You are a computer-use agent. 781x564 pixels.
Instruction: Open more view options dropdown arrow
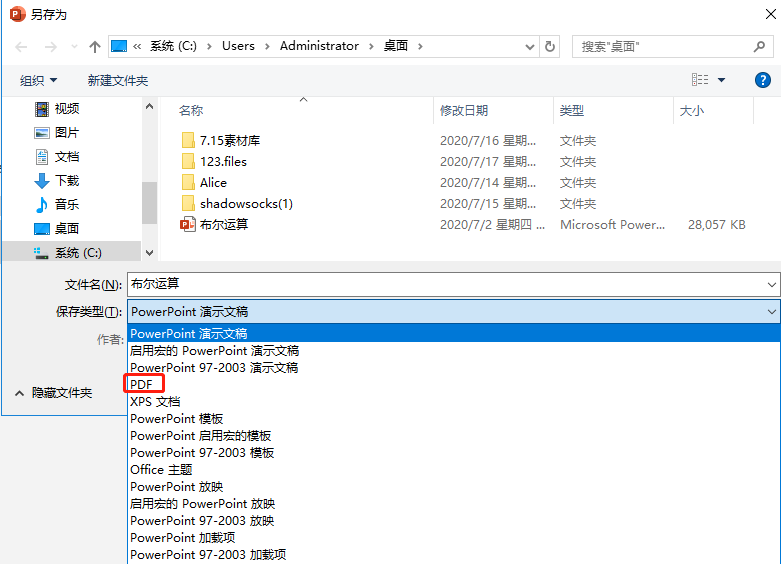(721, 80)
